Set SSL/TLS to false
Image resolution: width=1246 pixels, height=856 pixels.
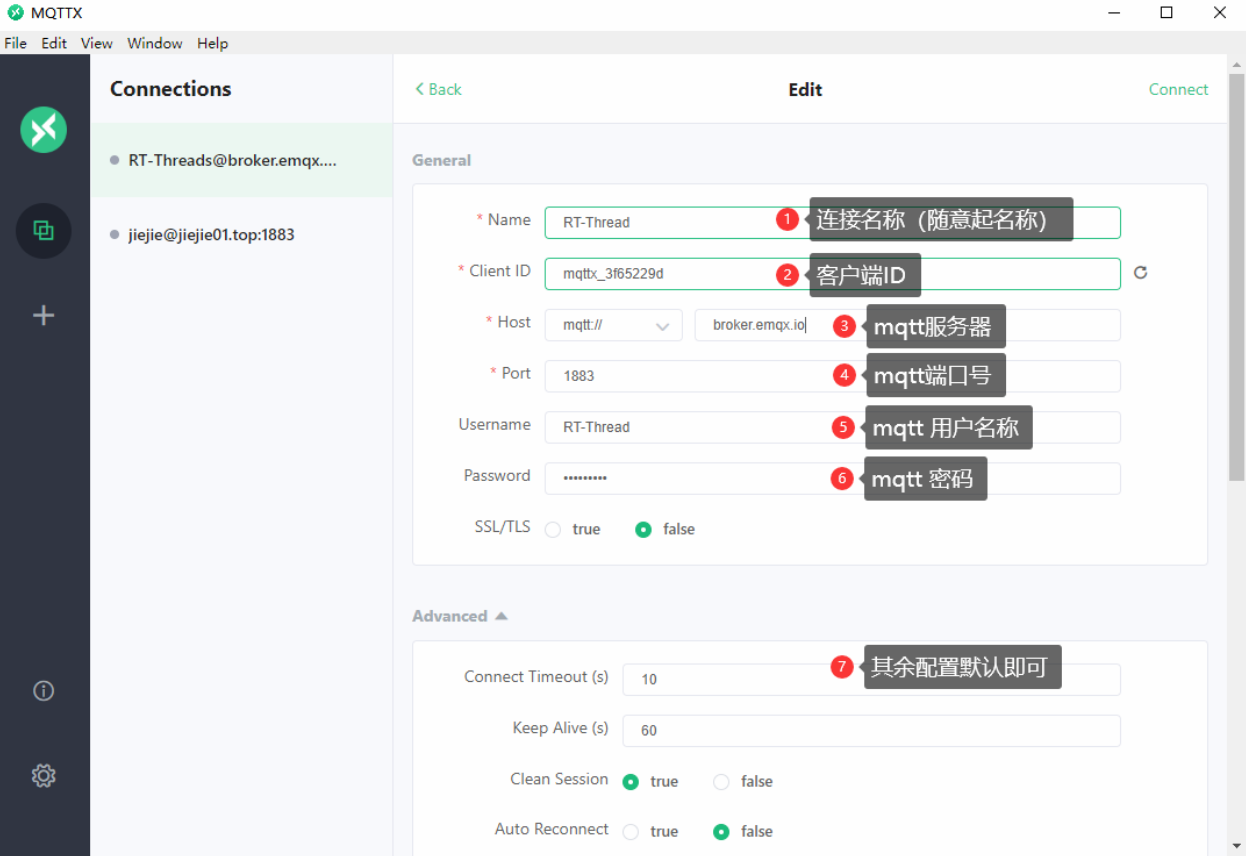643,530
